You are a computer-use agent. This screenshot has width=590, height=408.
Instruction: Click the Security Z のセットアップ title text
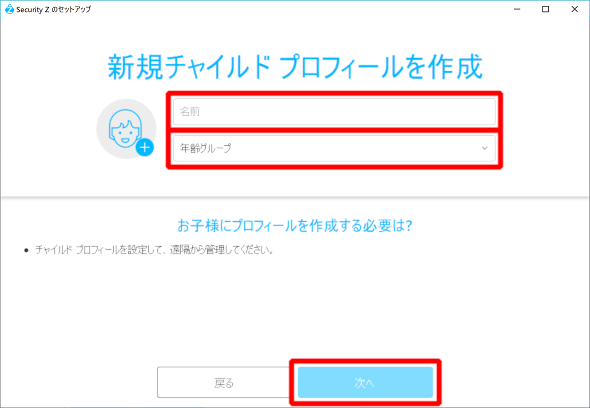(x=53, y=9)
